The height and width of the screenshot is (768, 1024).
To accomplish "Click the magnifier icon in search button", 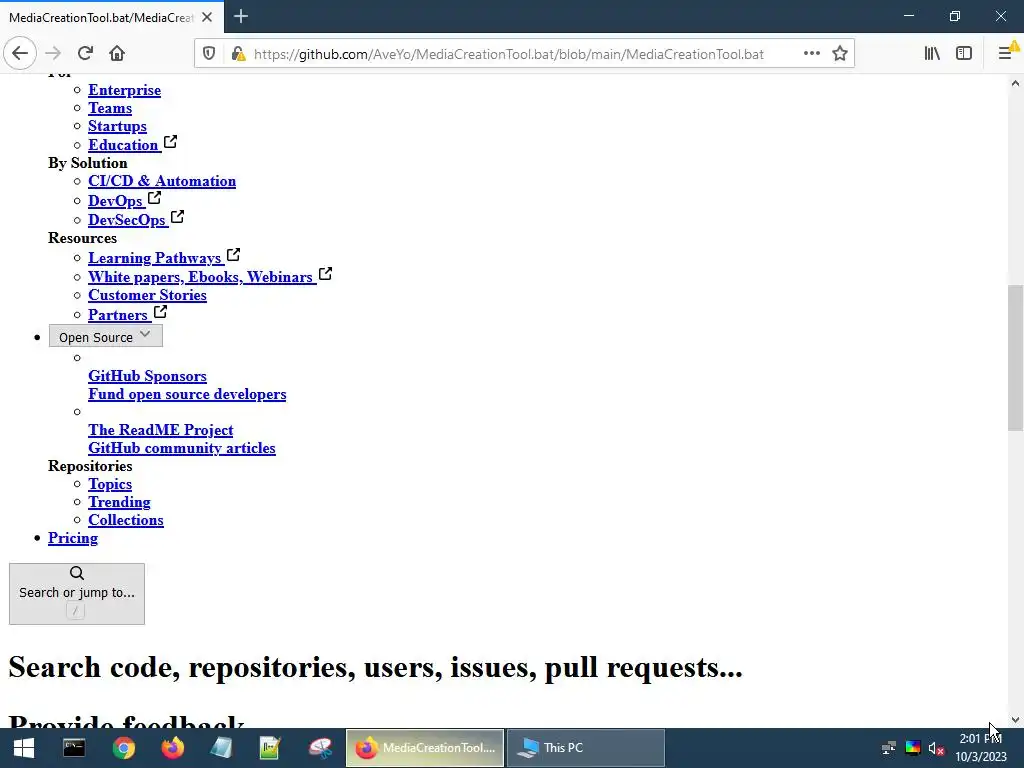I will [x=77, y=573].
